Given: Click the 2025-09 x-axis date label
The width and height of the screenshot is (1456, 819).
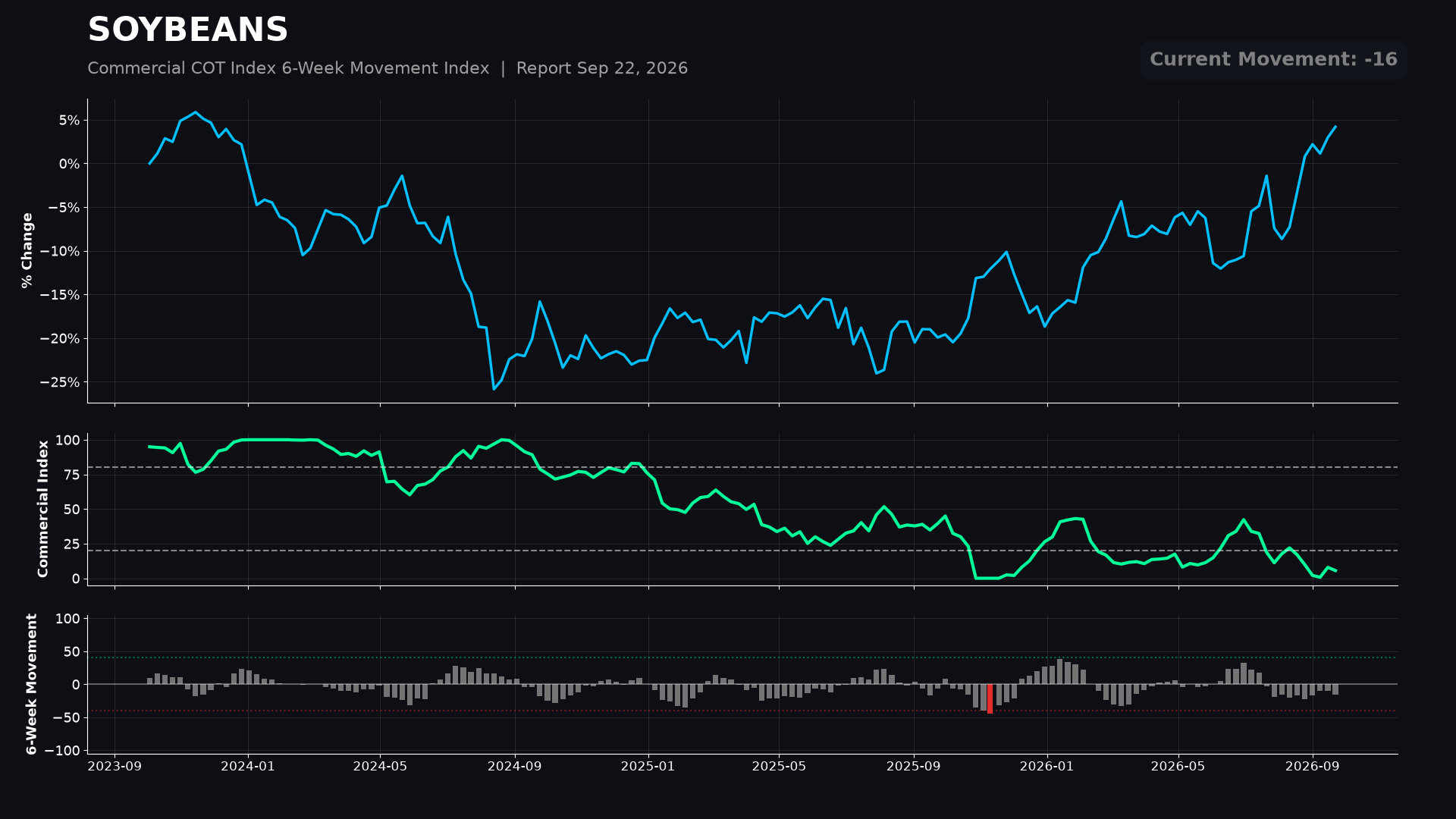Looking at the screenshot, I should (x=914, y=767).
